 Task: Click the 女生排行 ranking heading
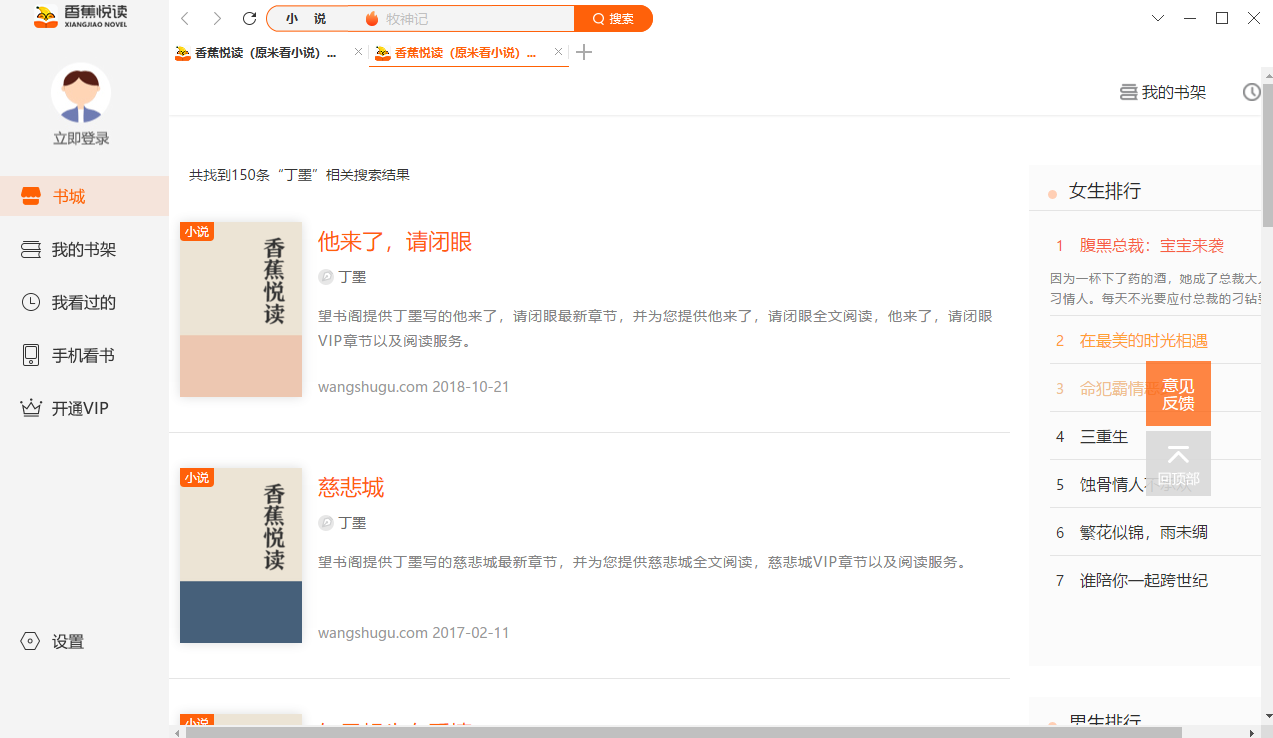tap(1105, 191)
